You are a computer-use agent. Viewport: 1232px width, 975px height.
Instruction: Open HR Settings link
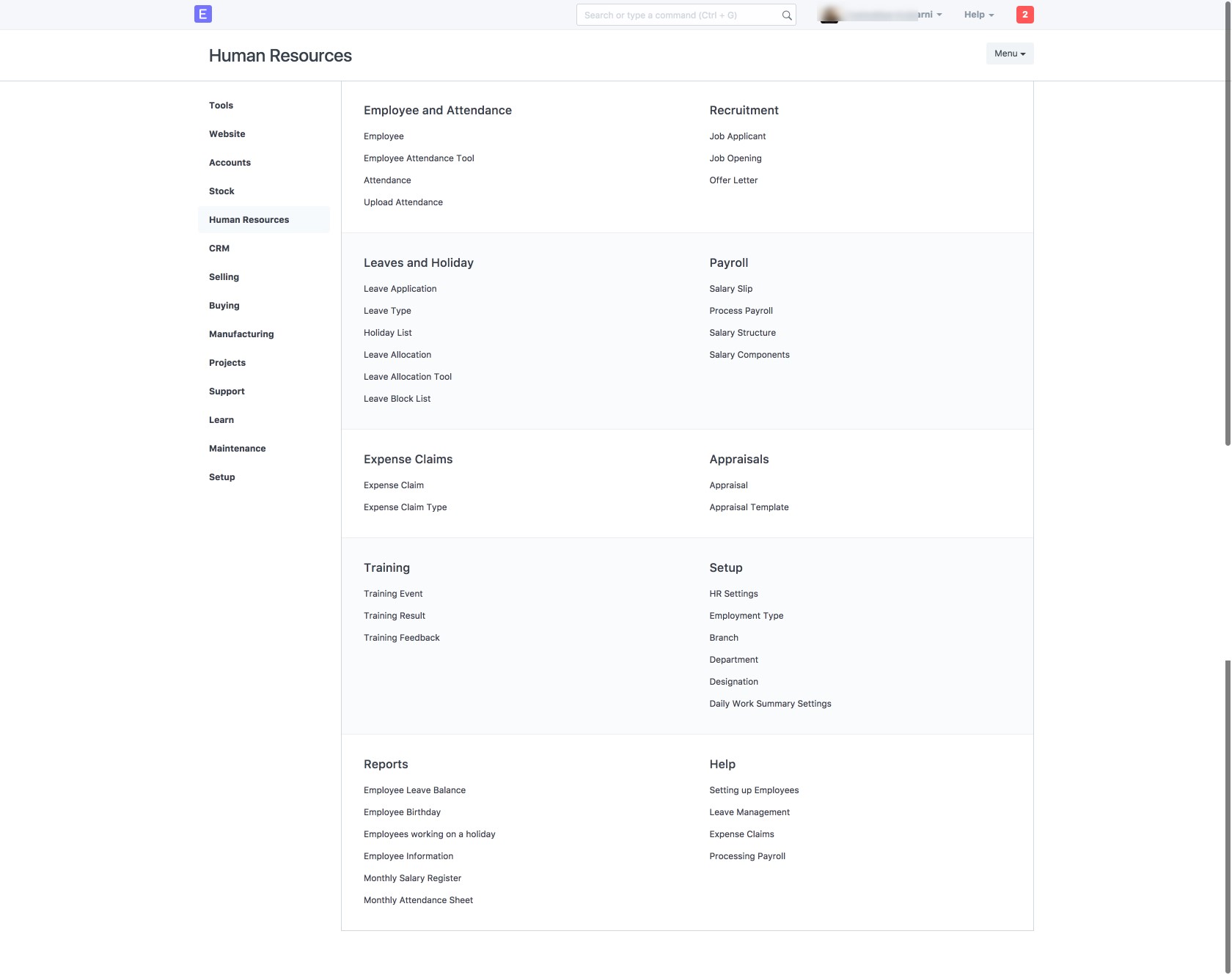click(733, 594)
